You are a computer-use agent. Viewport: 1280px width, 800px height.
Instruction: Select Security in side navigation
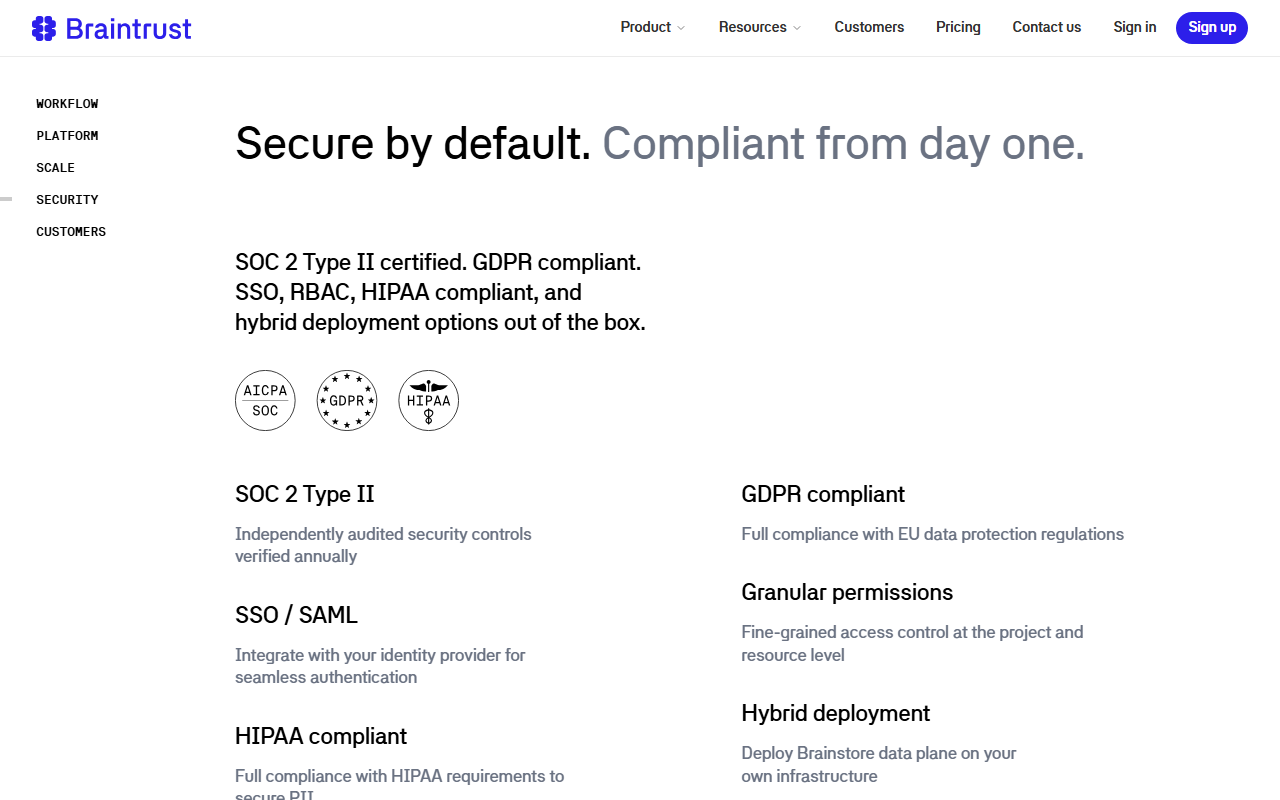(x=67, y=200)
